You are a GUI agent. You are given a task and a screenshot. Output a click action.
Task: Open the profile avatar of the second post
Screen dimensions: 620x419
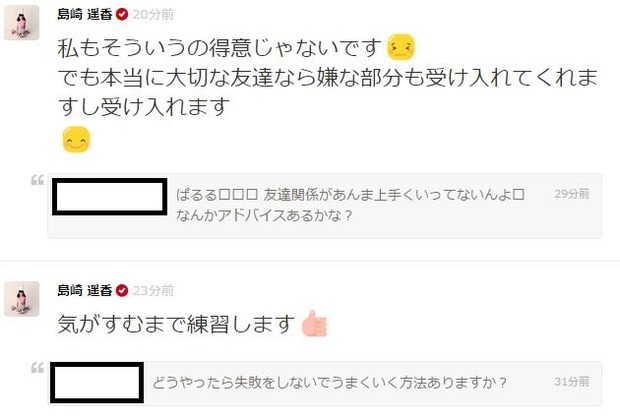coord(22,299)
